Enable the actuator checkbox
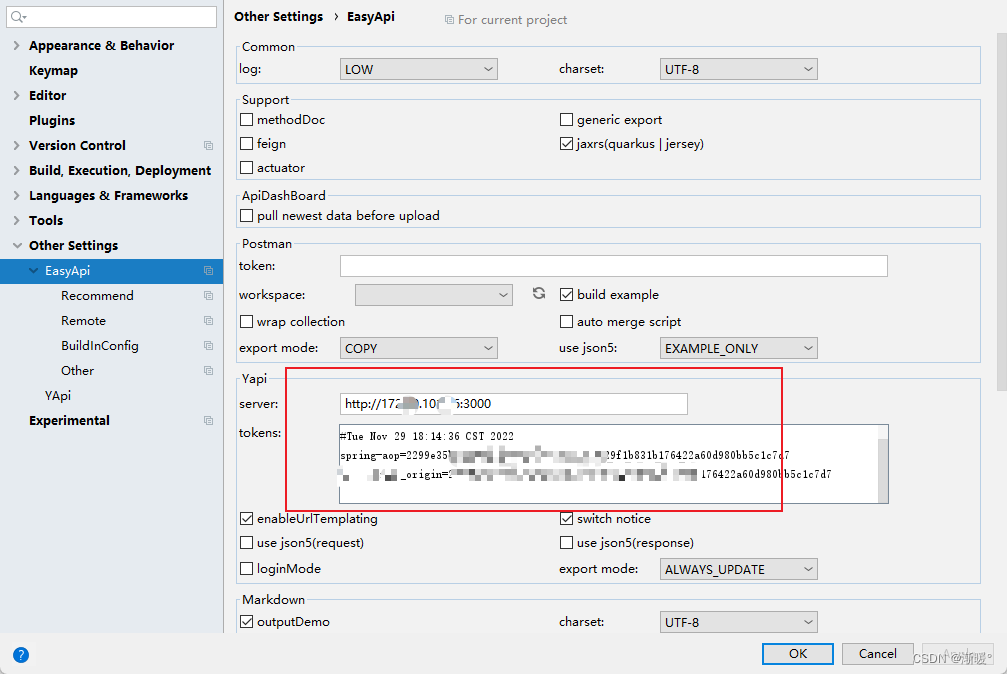This screenshot has height=674, width=1007. coord(246,168)
